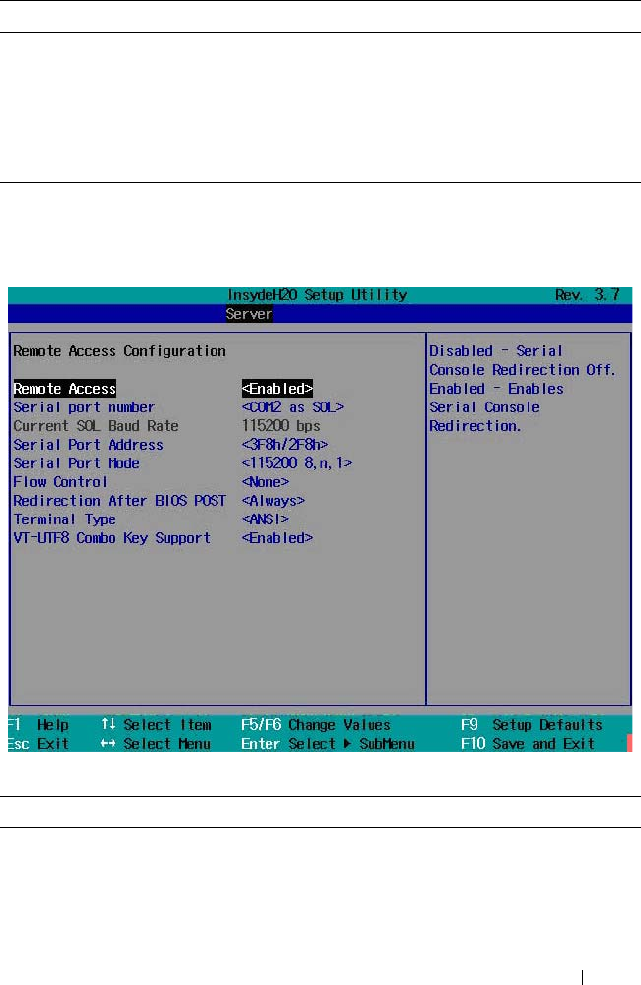
Task: Select the Server menu tab
Action: point(249,313)
